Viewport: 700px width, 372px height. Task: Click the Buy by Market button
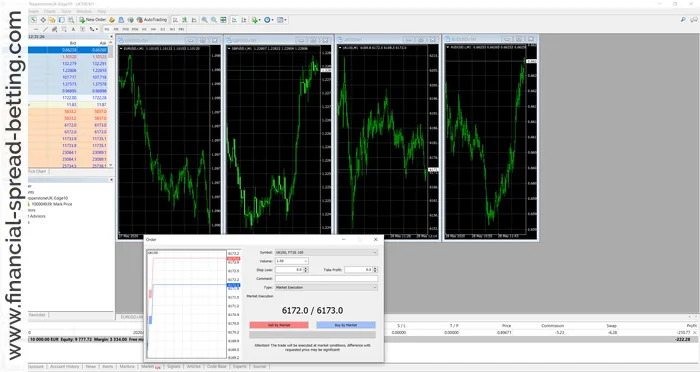[346, 325]
